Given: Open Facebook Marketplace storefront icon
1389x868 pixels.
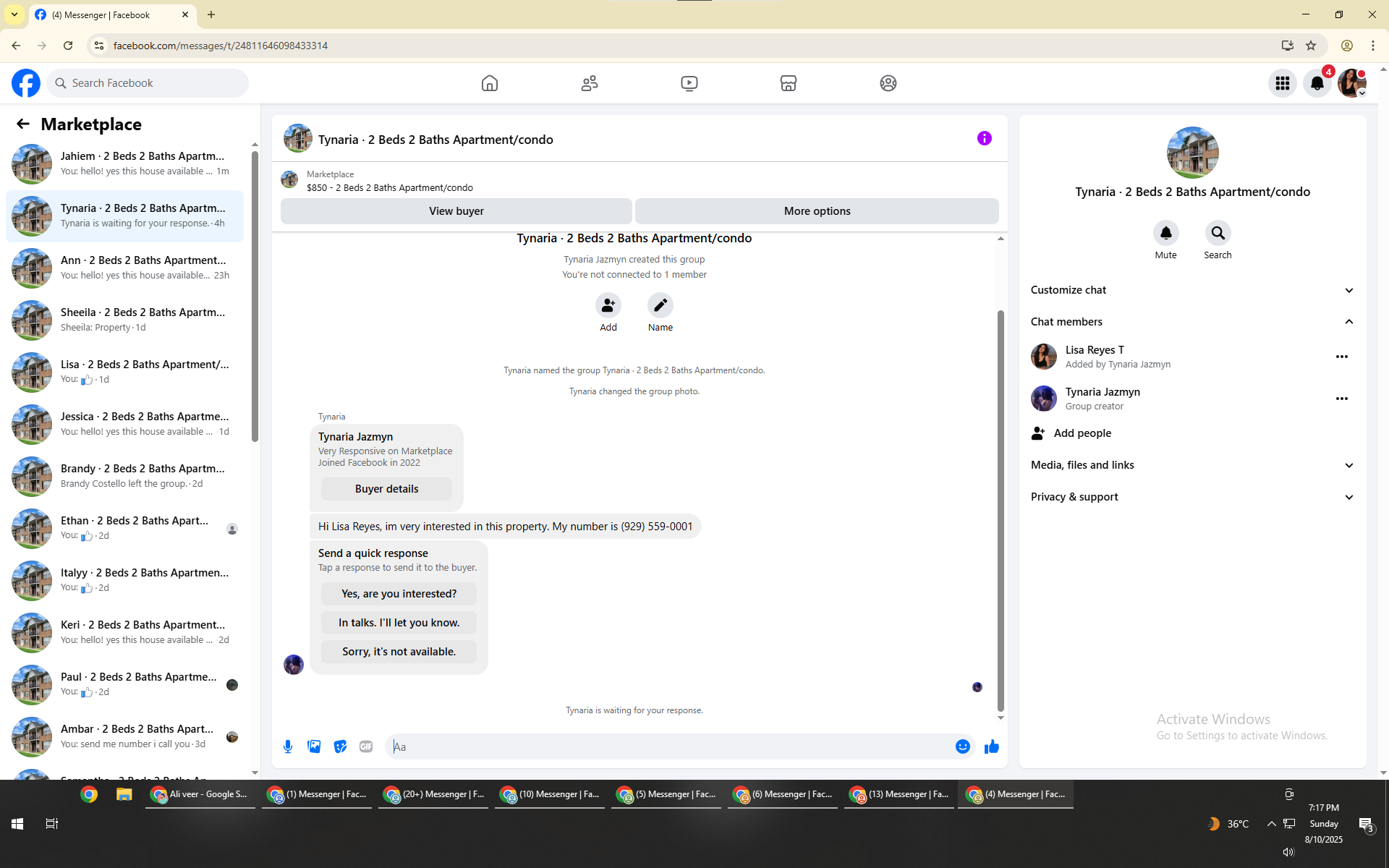Looking at the screenshot, I should click(788, 83).
